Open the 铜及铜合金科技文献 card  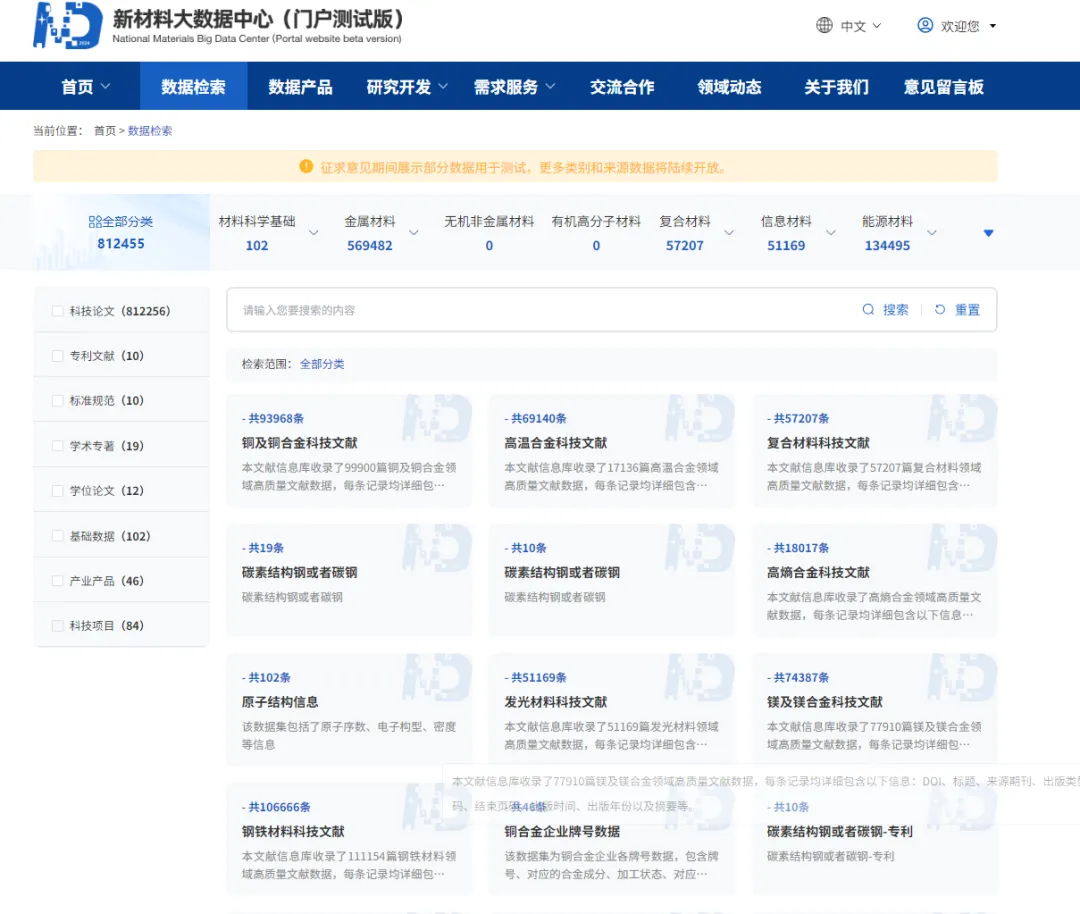(x=349, y=451)
